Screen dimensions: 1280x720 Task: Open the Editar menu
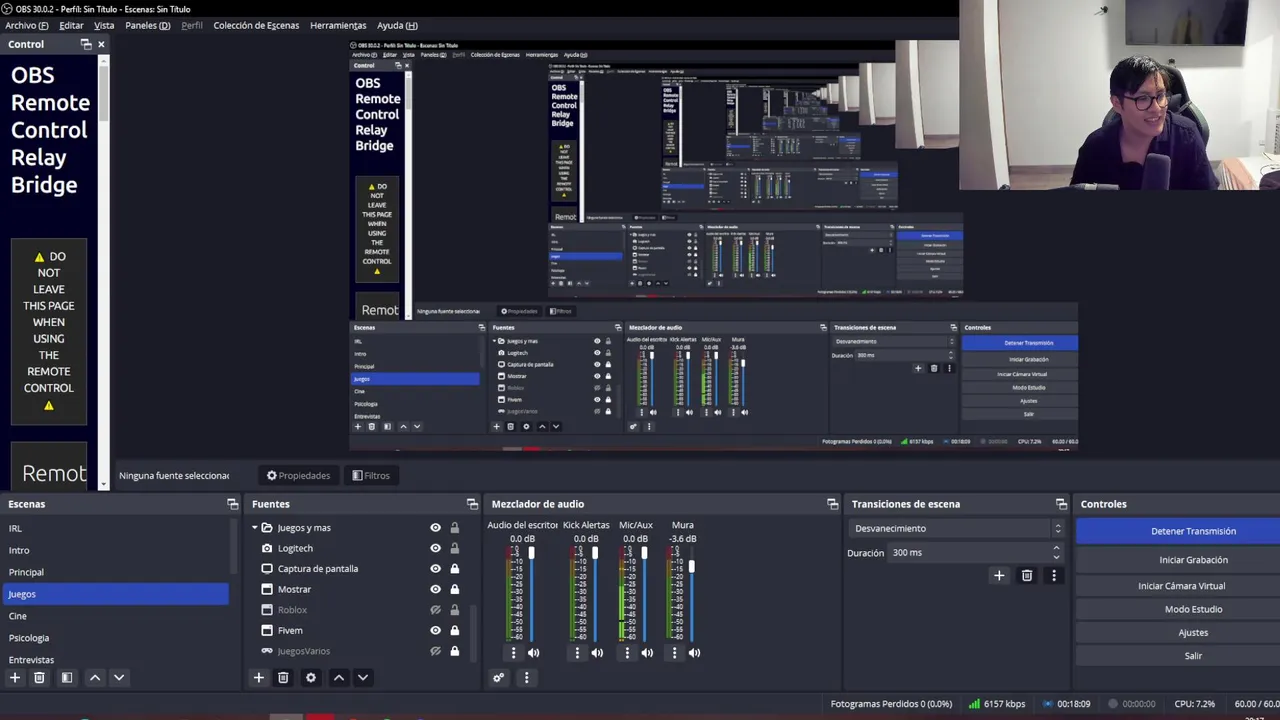[x=71, y=25]
